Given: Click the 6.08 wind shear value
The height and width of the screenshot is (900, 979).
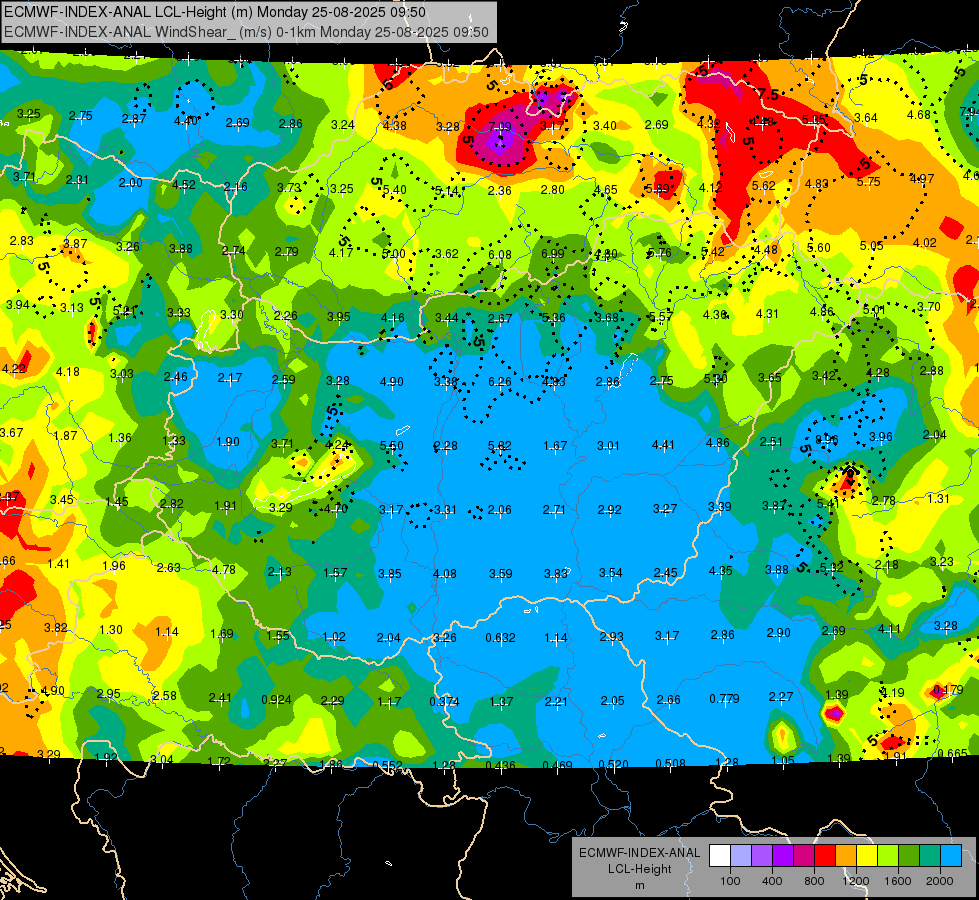Looking at the screenshot, I should 499,255.
